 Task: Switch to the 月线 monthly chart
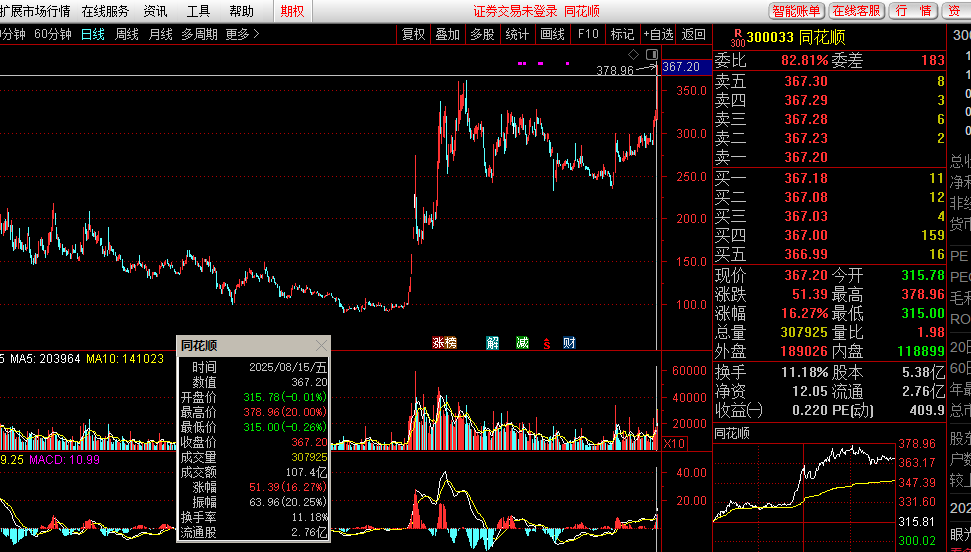[160, 35]
